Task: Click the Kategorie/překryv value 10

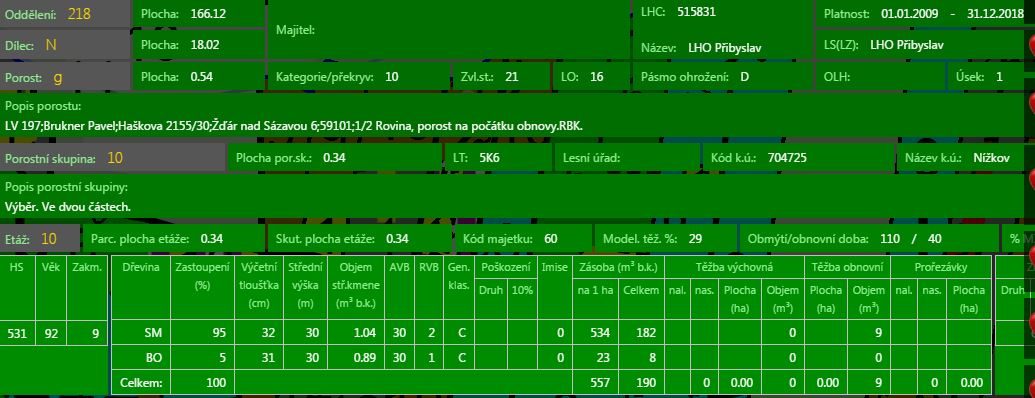Action: pyautogui.click(x=391, y=77)
